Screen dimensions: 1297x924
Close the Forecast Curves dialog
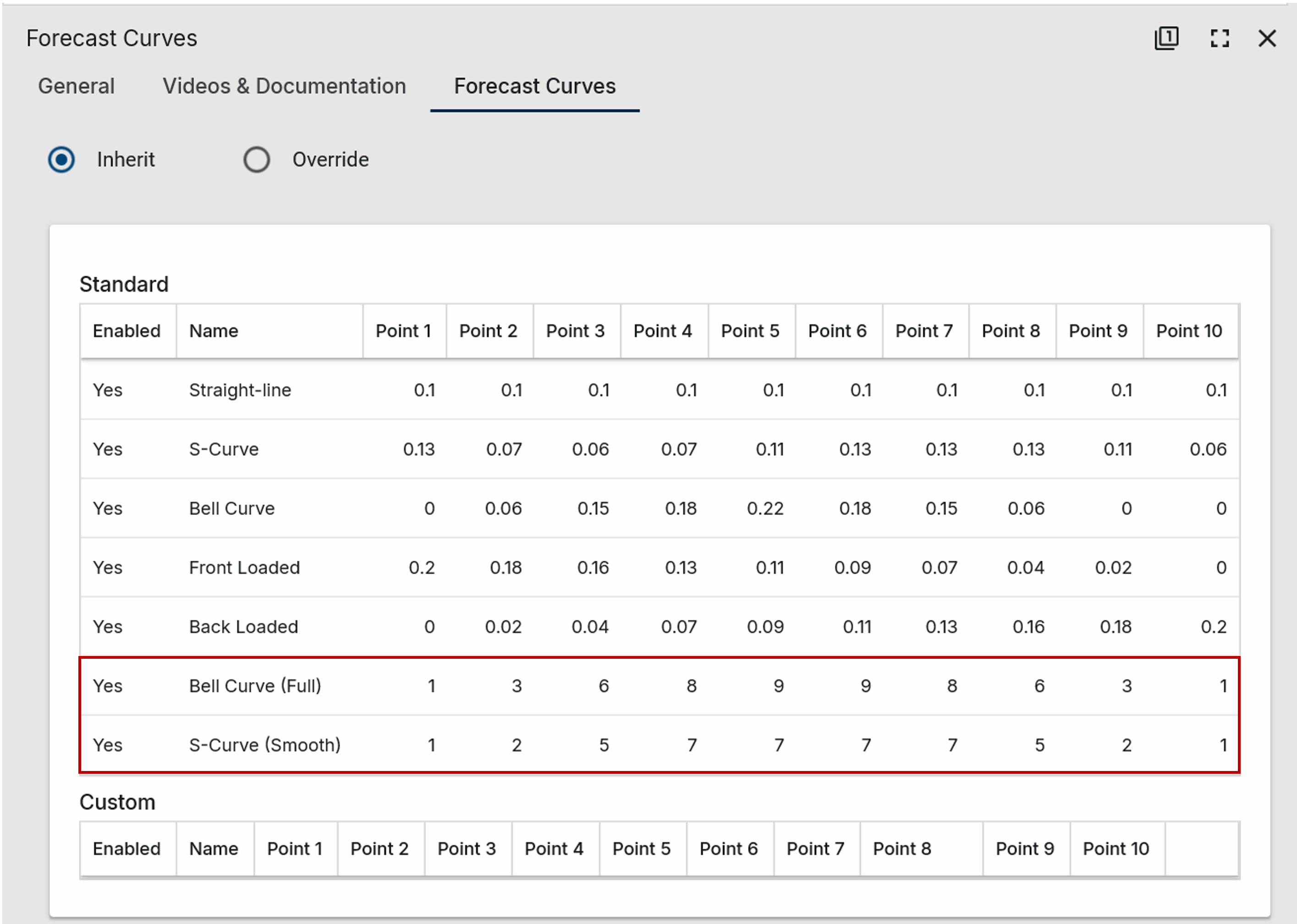[1267, 38]
